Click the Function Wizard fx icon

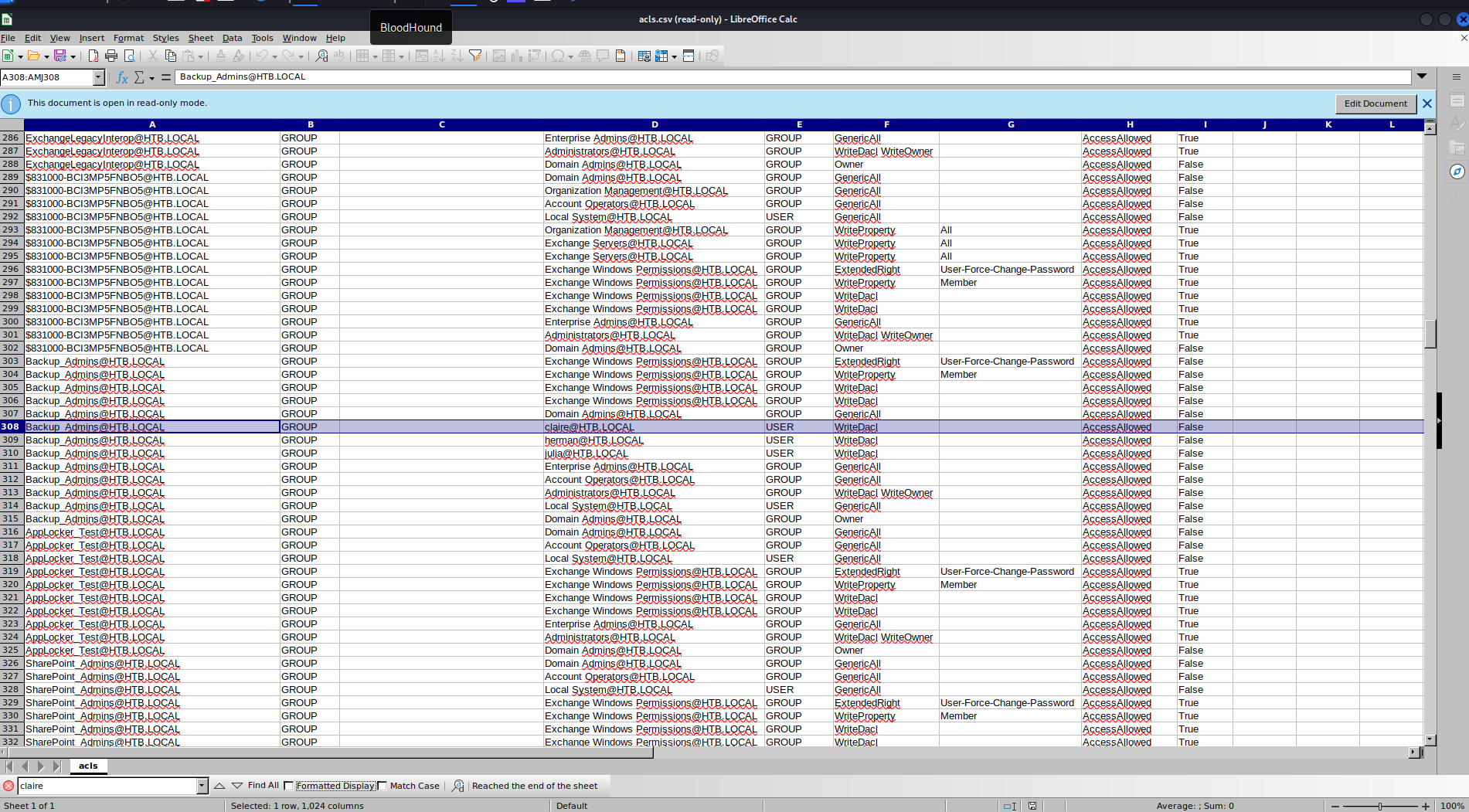tap(121, 77)
